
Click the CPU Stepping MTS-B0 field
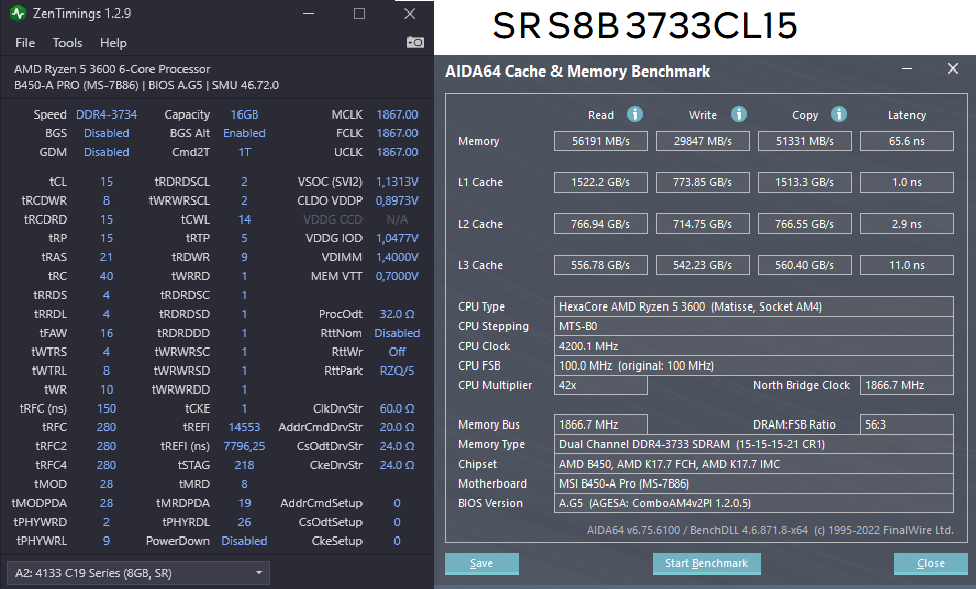point(754,326)
